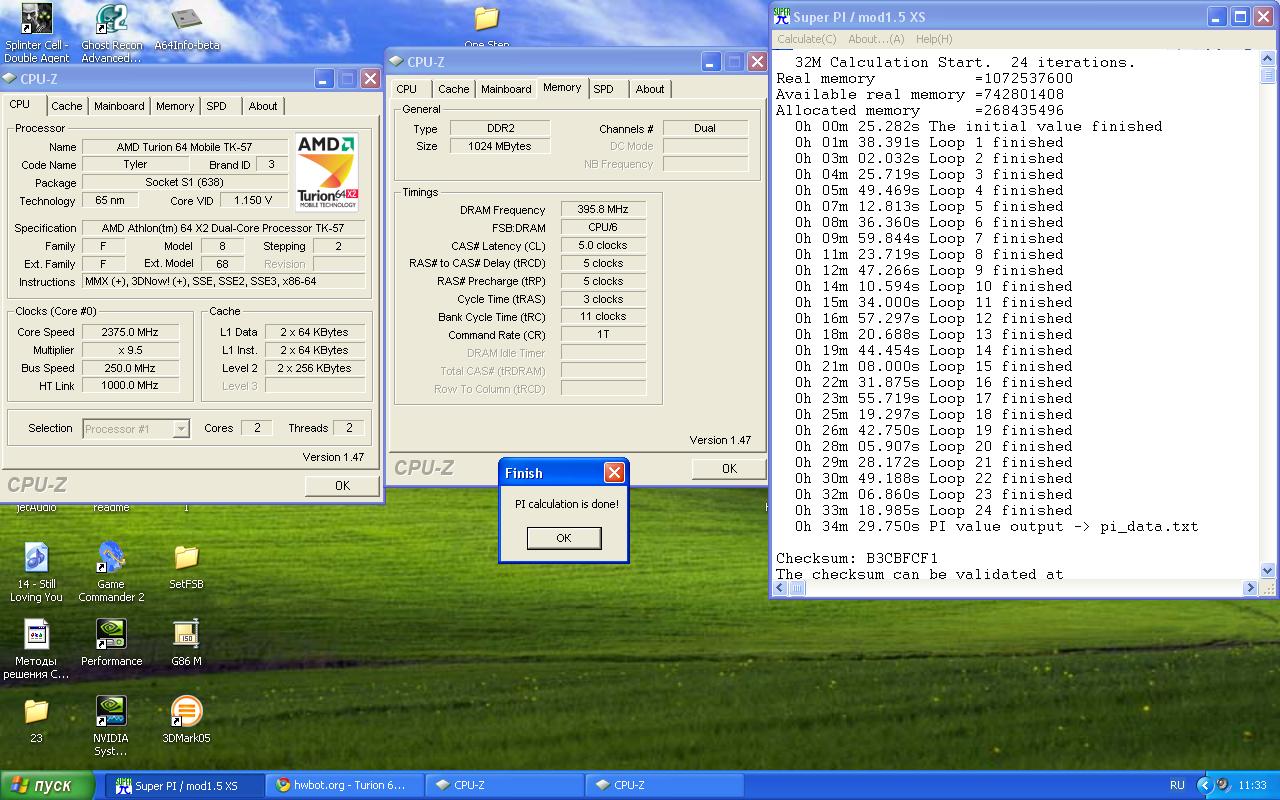Viewport: 1280px width, 800px height.
Task: Click the DRAM Frequency 395.8 MHz field
Action: [603, 210]
